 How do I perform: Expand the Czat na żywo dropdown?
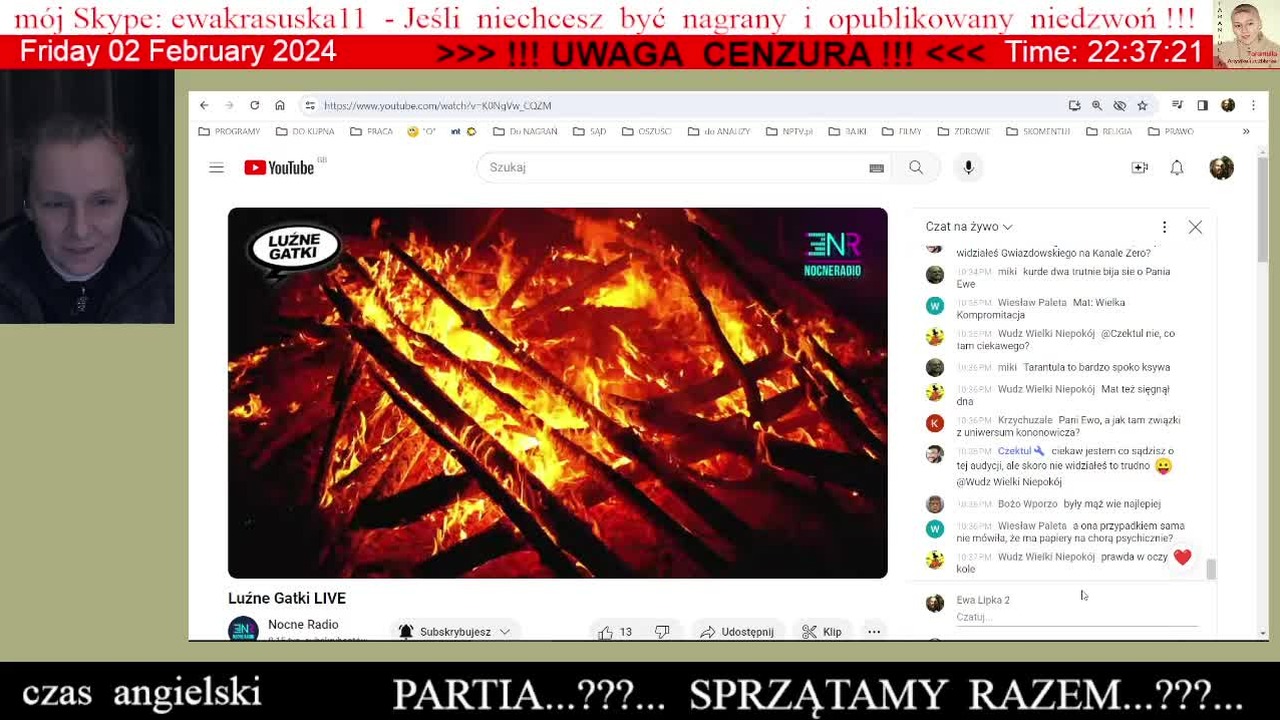click(969, 227)
